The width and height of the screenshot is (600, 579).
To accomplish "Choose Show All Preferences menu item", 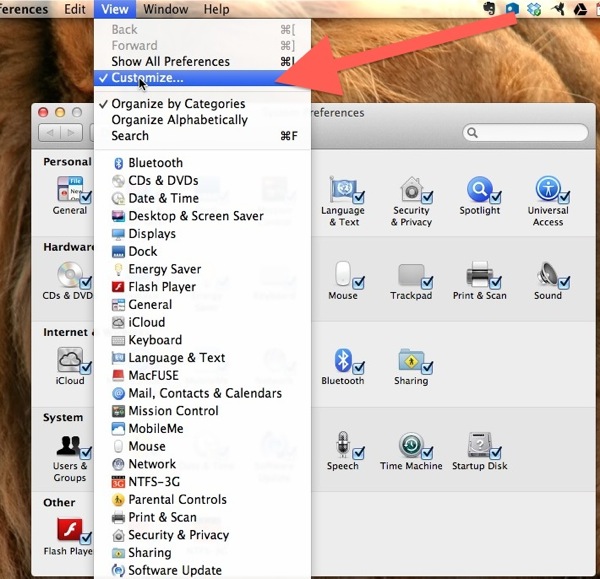I will tap(202, 62).
